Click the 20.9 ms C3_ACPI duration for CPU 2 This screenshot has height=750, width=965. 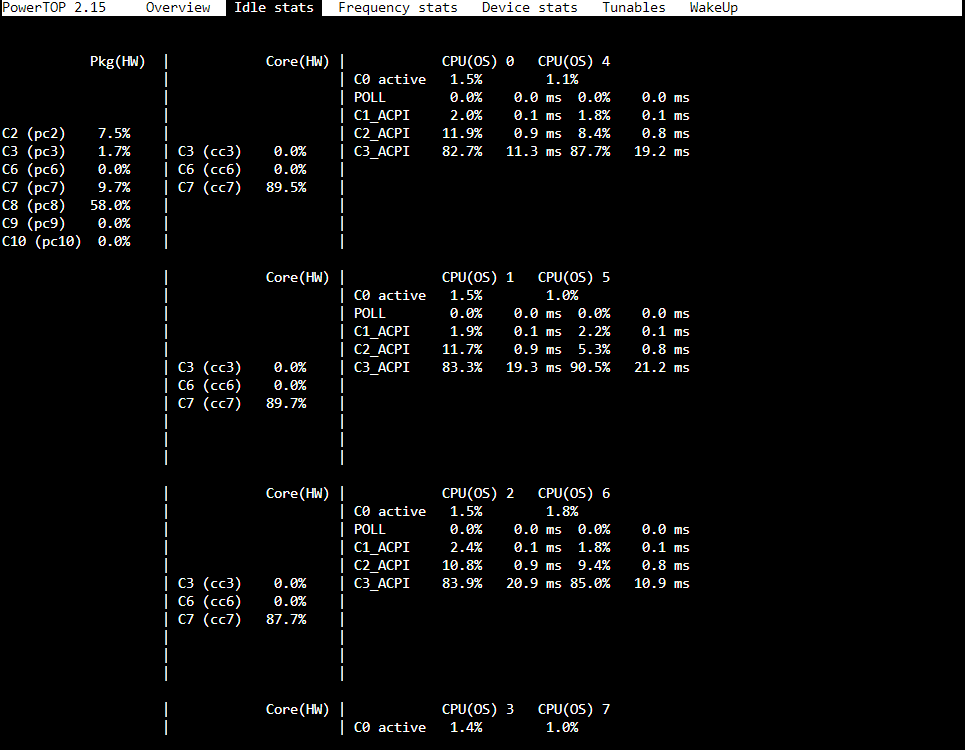(534, 583)
